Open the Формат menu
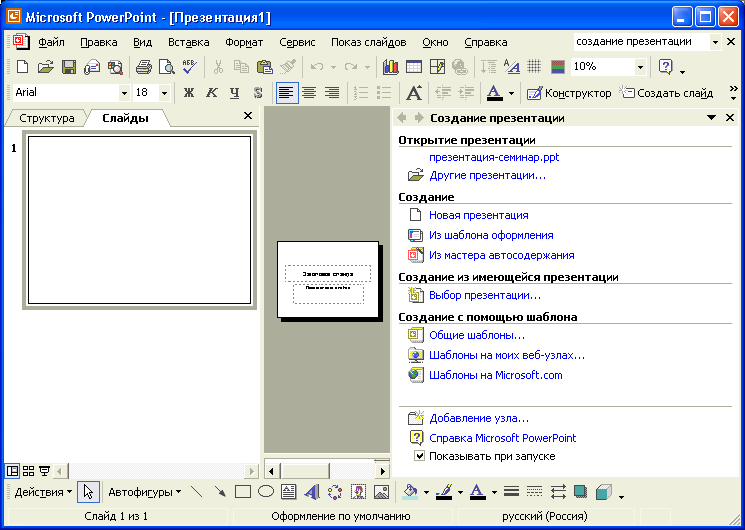 [x=244, y=42]
